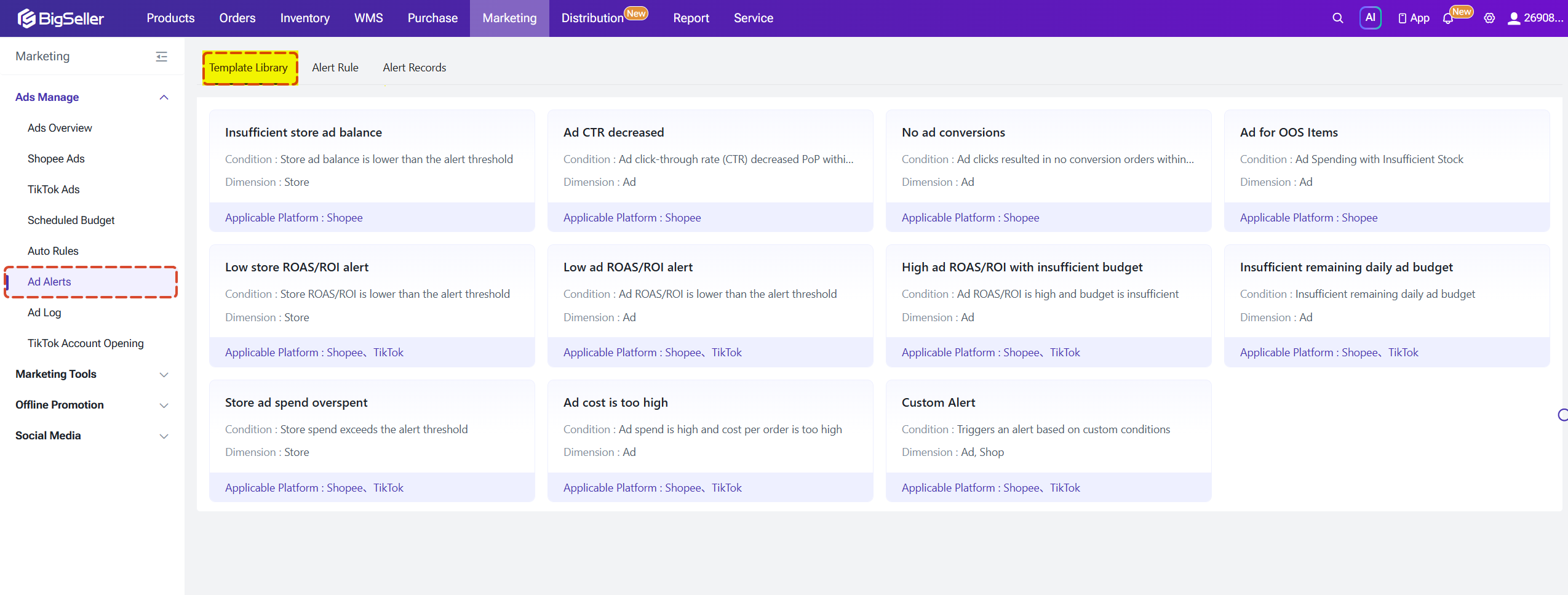
Task: Select the Custom Alert template
Action: pyautogui.click(x=1048, y=441)
